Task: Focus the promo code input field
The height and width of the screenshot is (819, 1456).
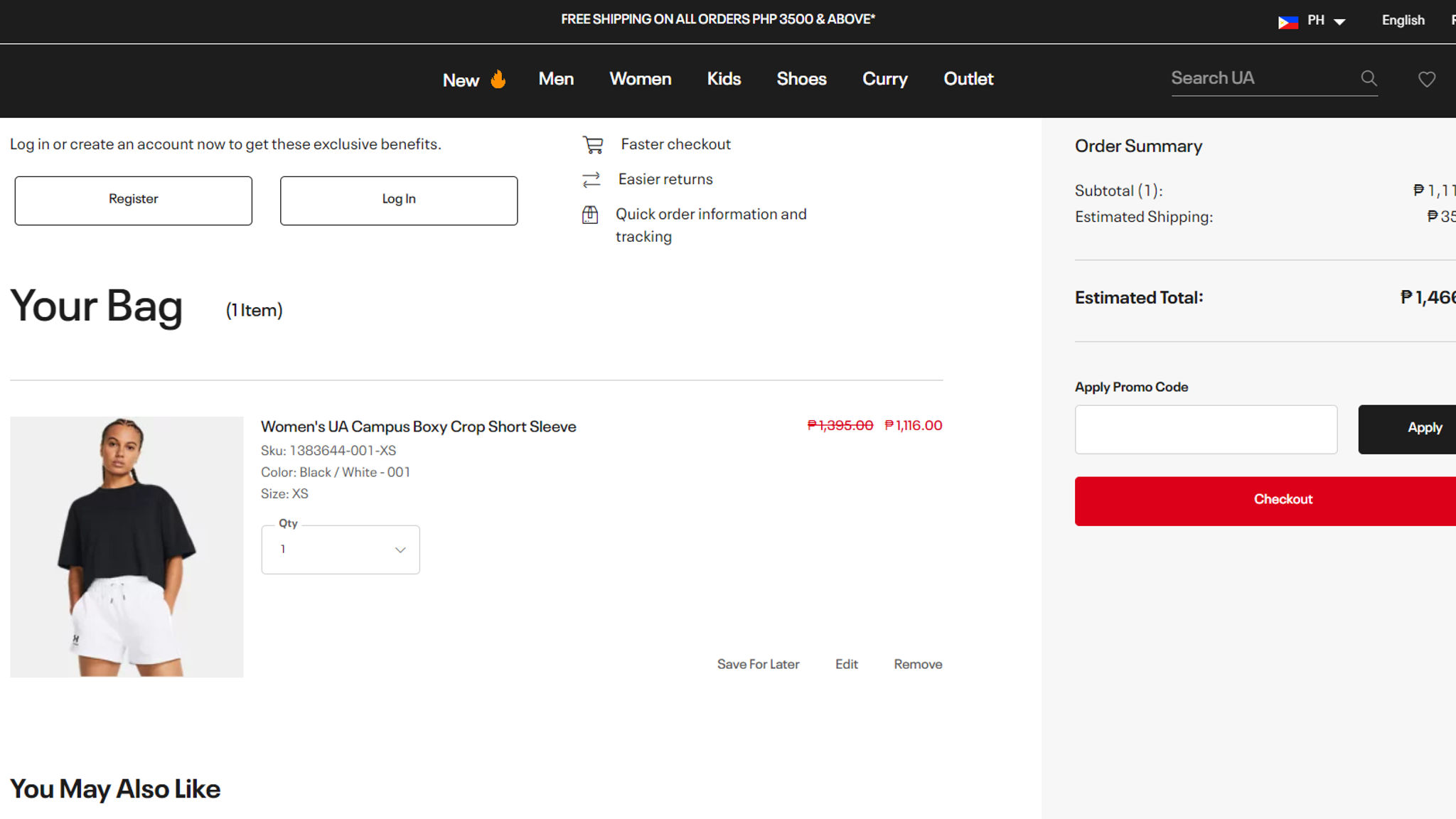Action: point(1206,429)
